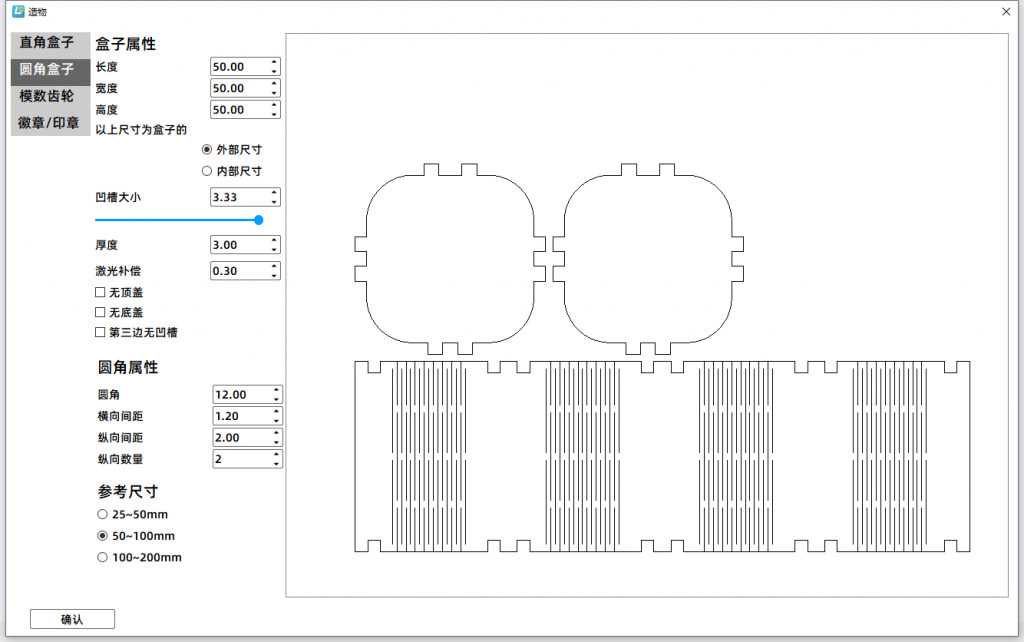Click the 厚度 input field
The height and width of the screenshot is (642, 1024).
(x=239, y=245)
